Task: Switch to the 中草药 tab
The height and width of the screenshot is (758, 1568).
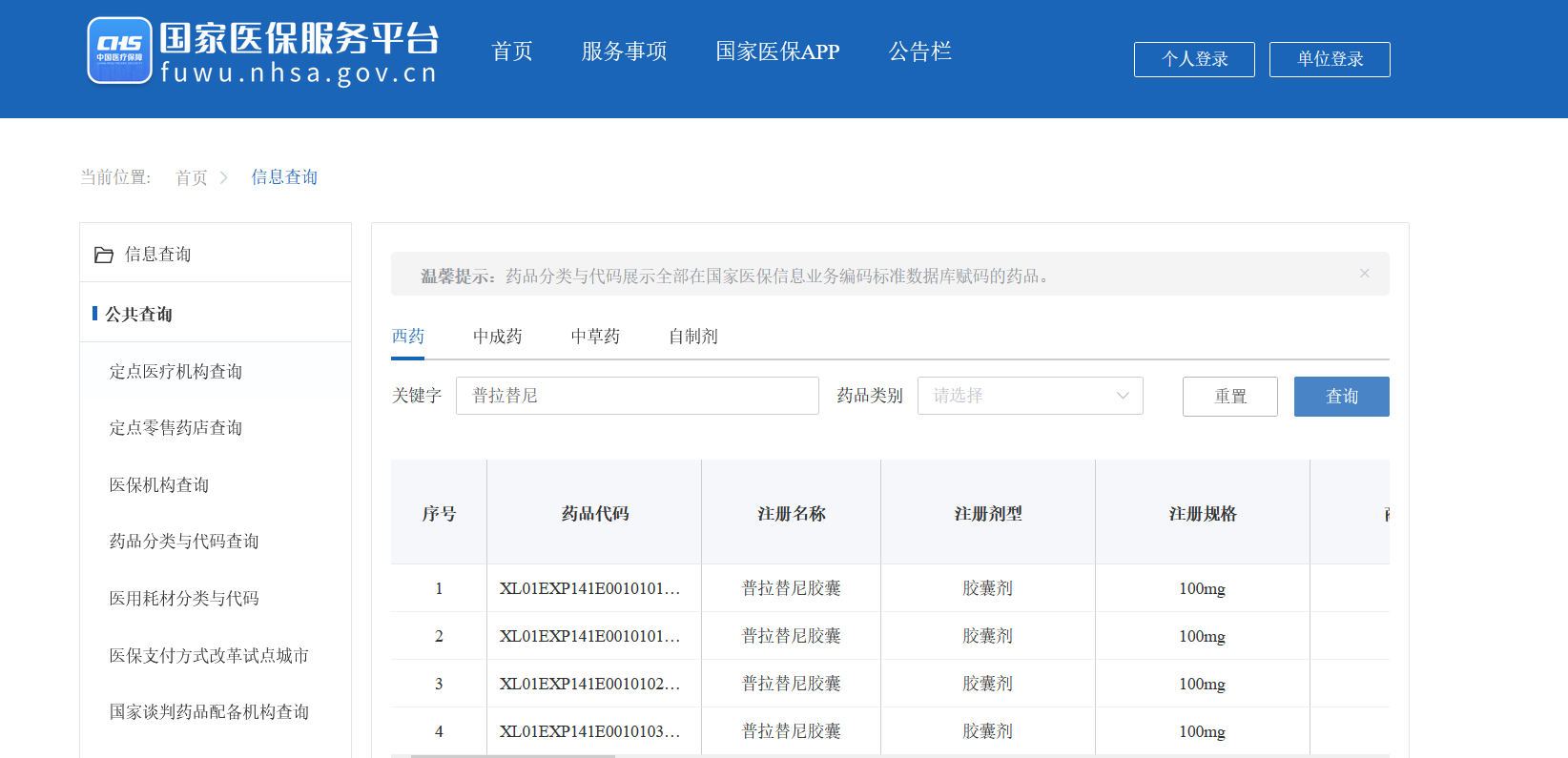Action: pyautogui.click(x=595, y=337)
